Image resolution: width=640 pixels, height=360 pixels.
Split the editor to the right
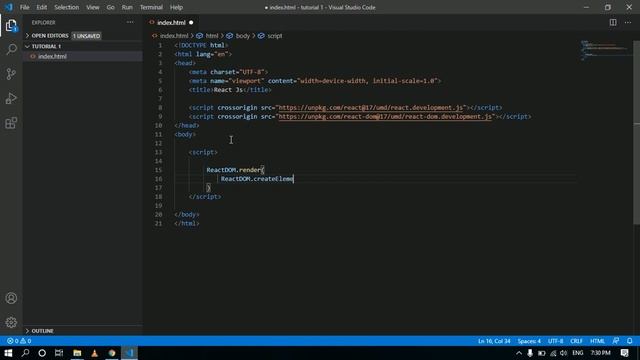point(613,22)
